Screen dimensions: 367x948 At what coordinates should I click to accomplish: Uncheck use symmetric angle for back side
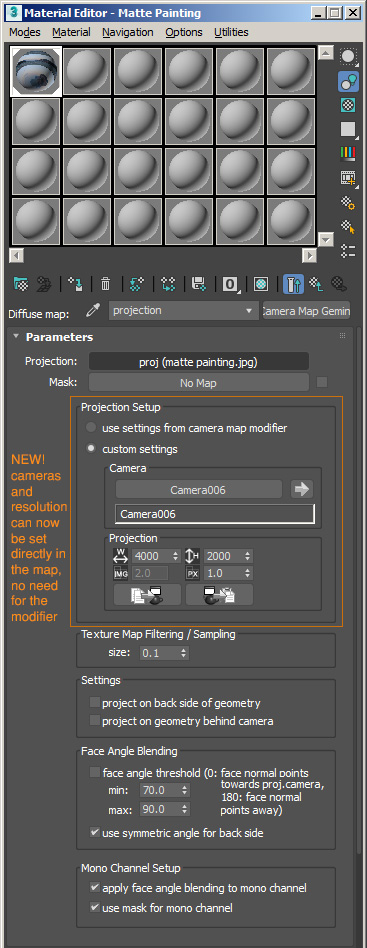[x=94, y=833]
